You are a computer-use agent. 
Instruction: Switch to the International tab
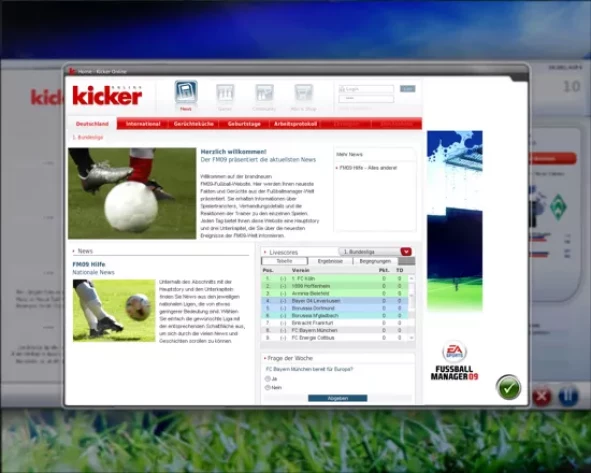tap(143, 124)
